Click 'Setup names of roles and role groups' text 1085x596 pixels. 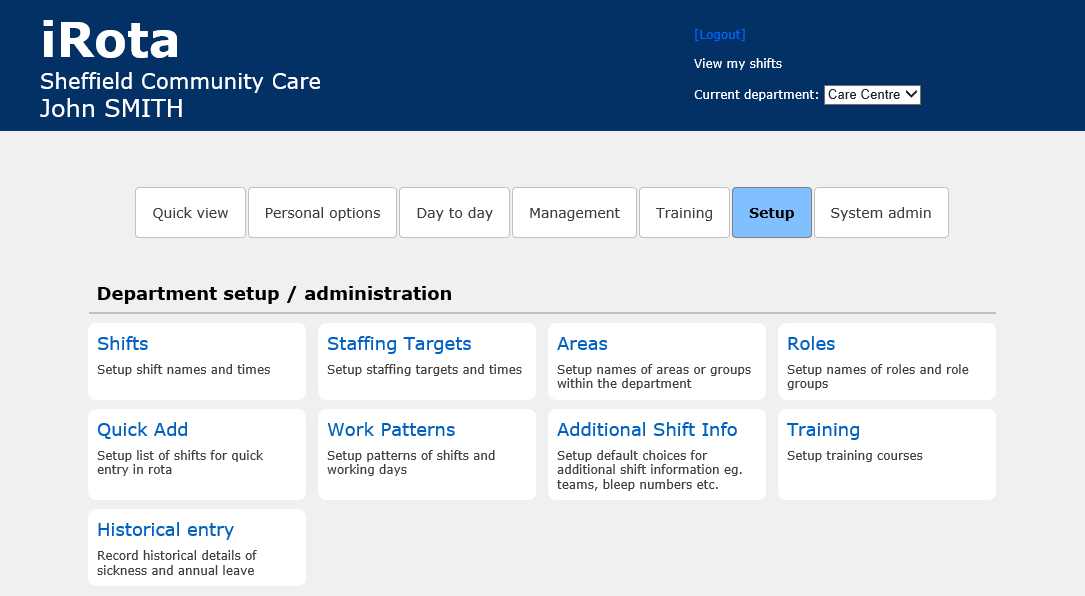click(x=877, y=377)
